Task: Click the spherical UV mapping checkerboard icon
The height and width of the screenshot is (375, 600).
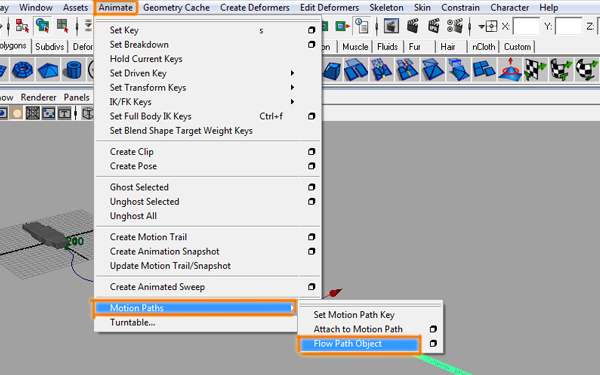Action: click(586, 70)
